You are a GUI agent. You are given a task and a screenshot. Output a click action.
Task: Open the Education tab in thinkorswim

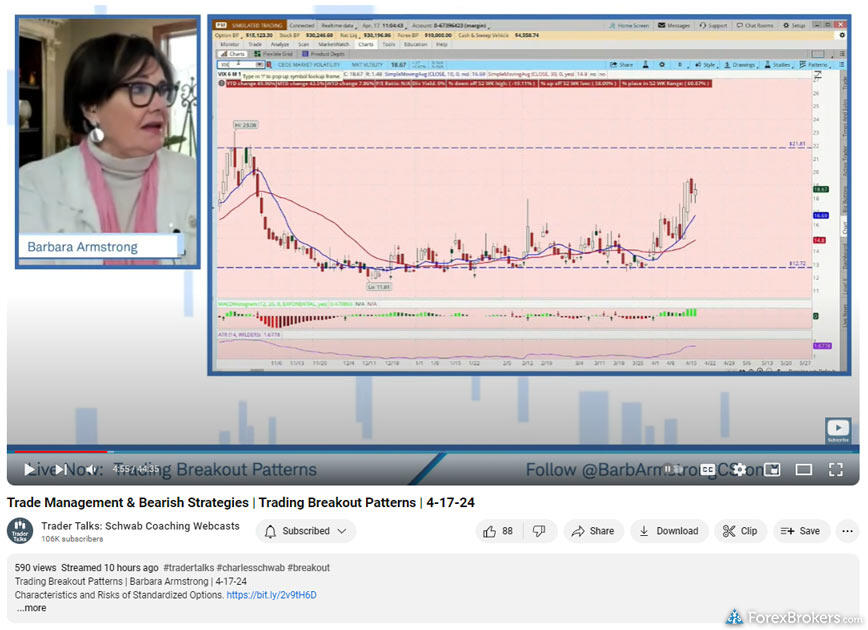tap(415, 44)
